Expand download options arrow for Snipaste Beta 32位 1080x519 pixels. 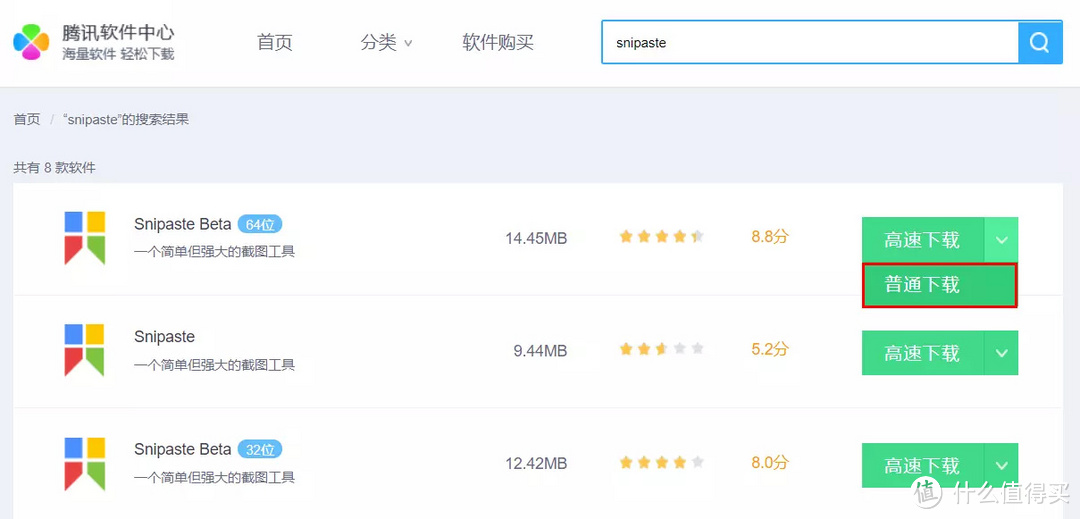point(1001,466)
